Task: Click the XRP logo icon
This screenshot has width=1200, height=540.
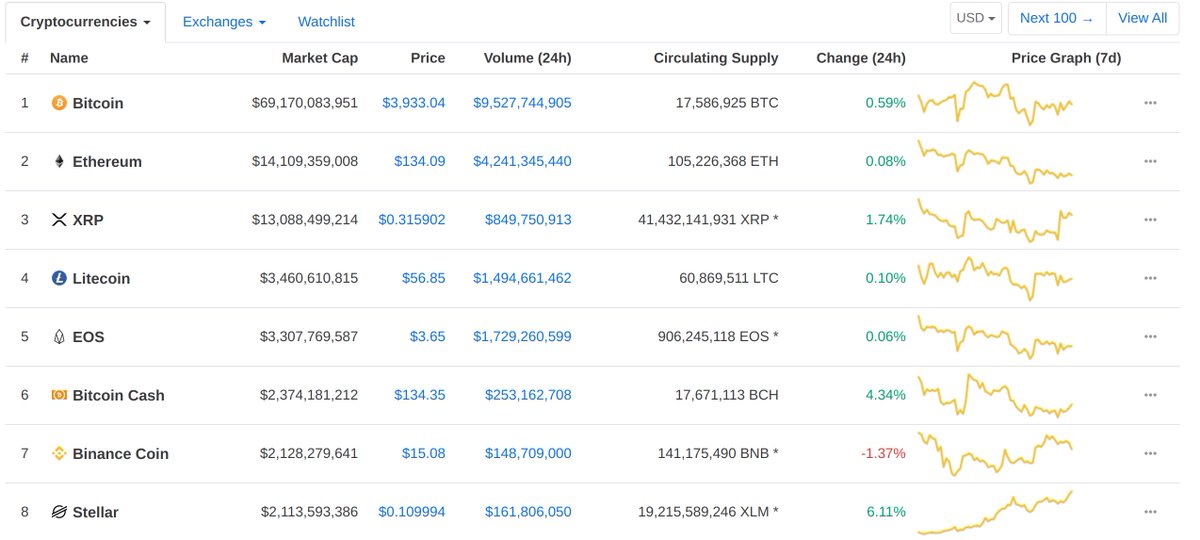Action: pos(59,220)
